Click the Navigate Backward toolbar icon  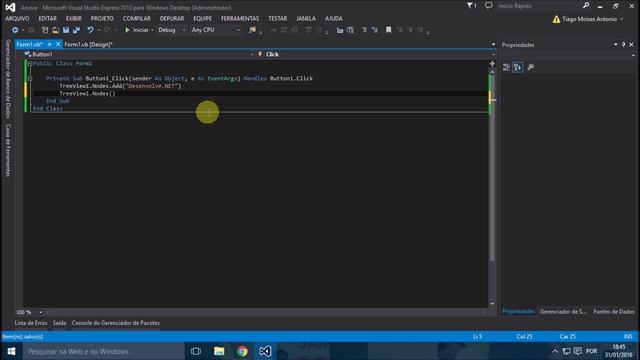pyautogui.click(x=15, y=30)
